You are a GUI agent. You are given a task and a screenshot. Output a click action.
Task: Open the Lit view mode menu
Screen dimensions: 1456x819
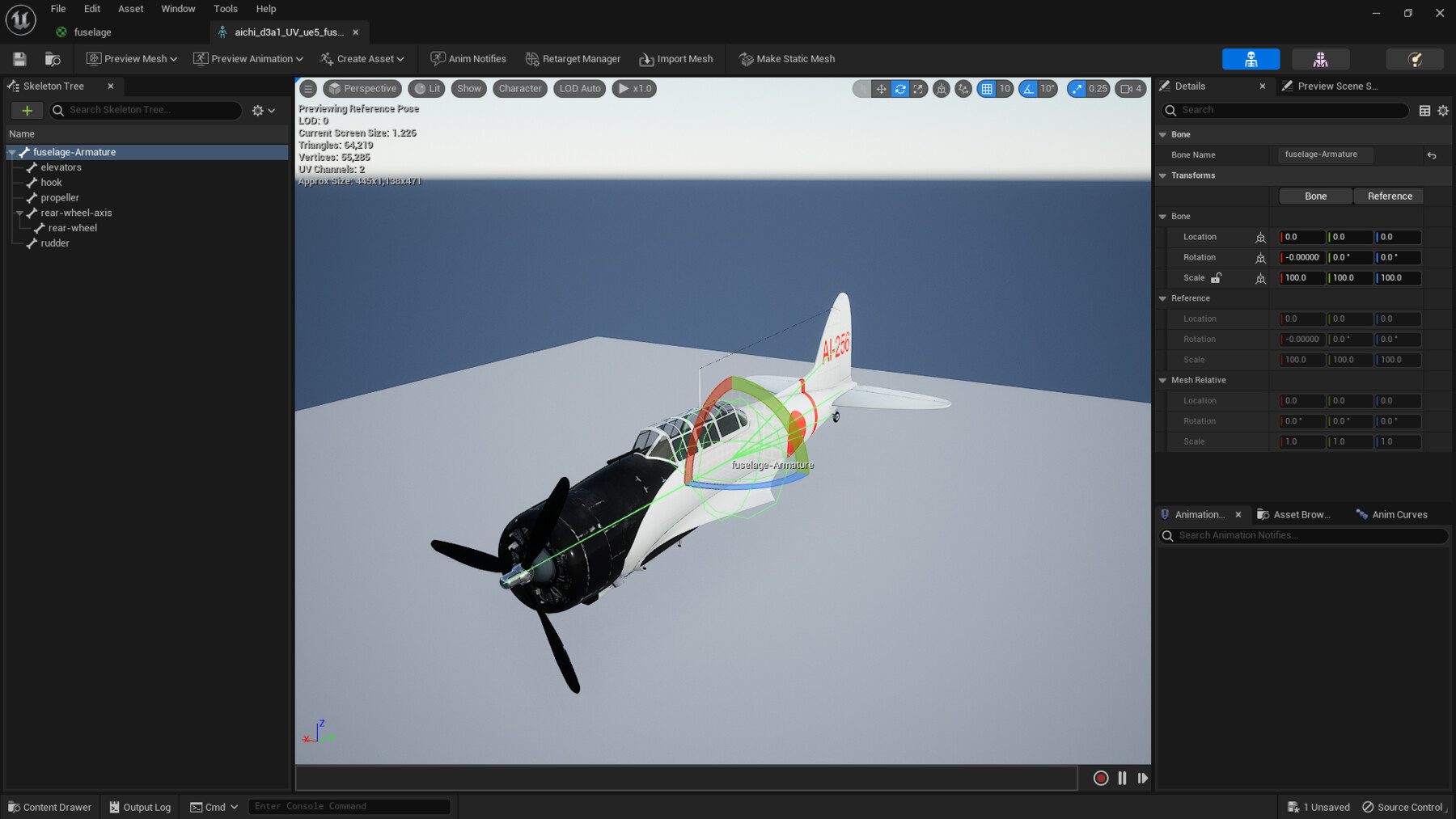(x=427, y=89)
